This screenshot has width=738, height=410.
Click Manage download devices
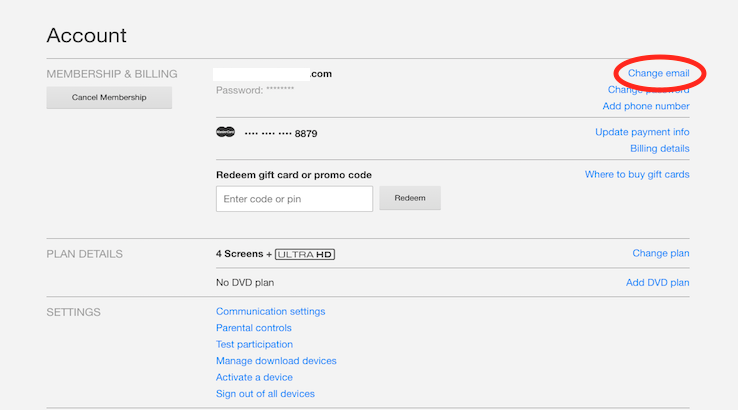click(276, 361)
